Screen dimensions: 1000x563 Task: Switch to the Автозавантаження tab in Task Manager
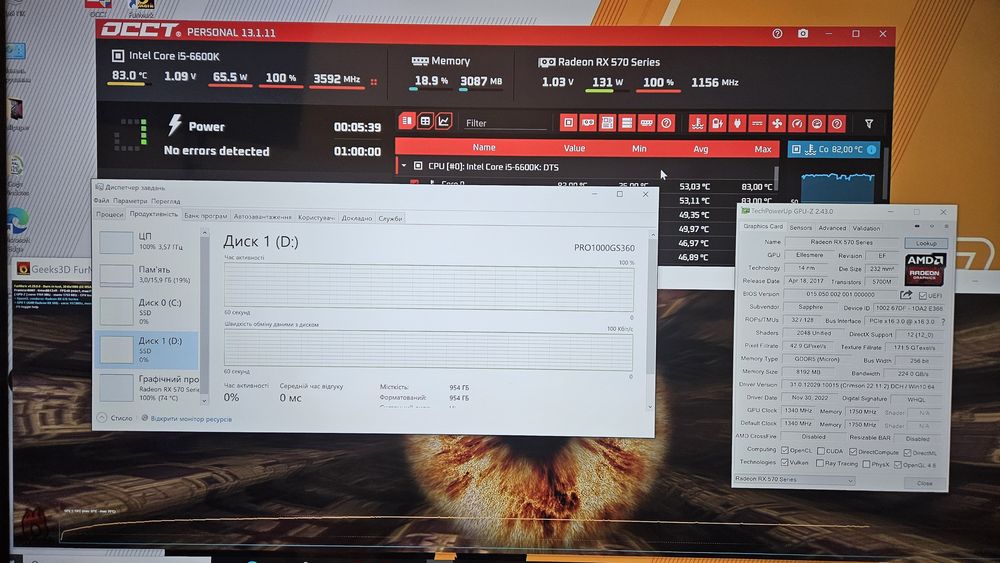tap(262, 217)
